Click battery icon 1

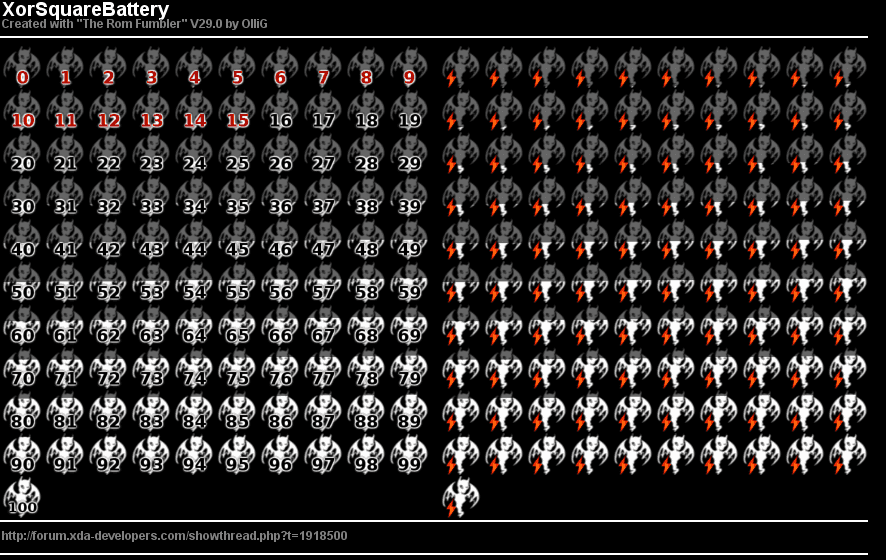pos(65,68)
